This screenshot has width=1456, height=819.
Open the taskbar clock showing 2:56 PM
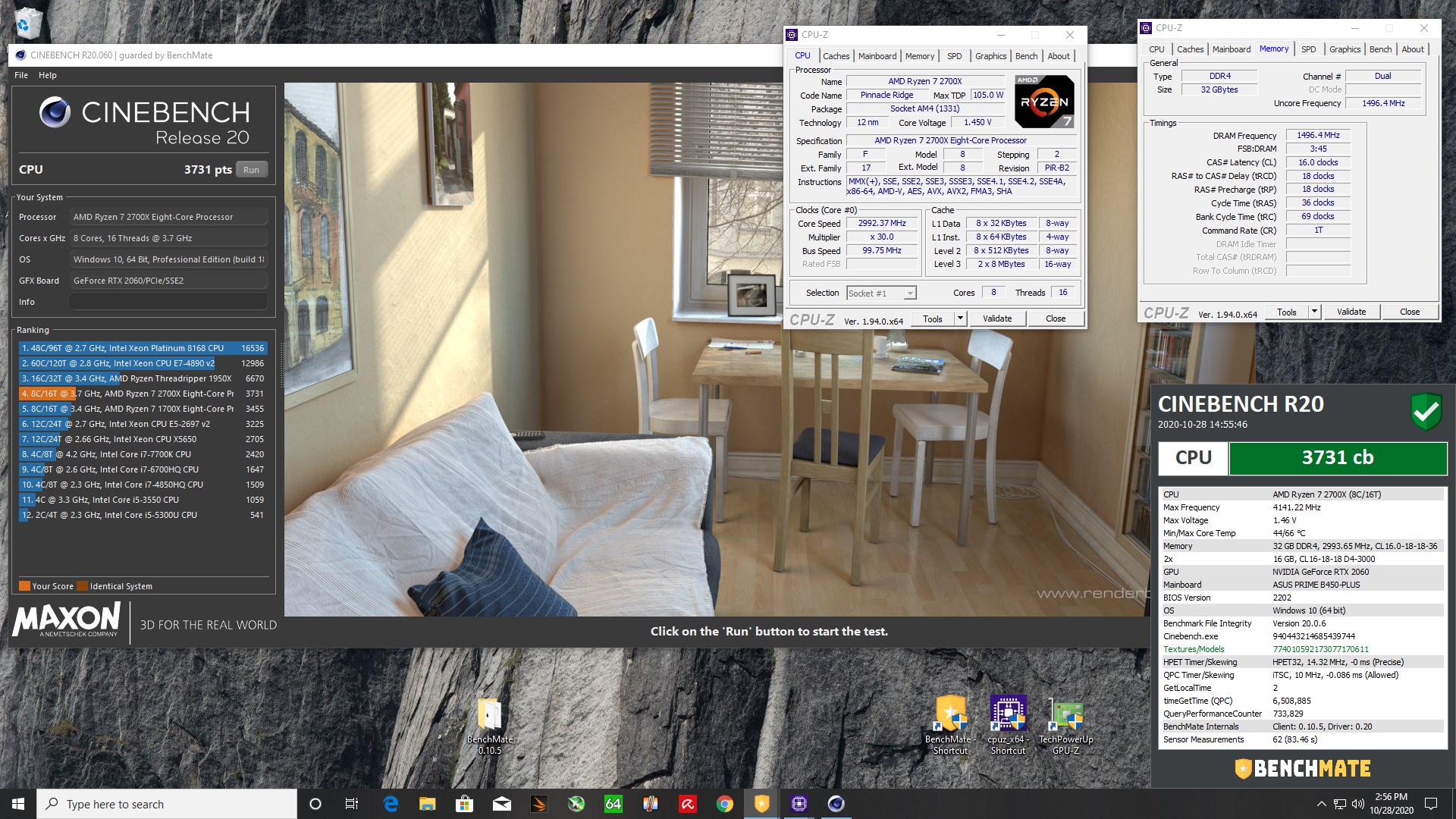[1391, 804]
